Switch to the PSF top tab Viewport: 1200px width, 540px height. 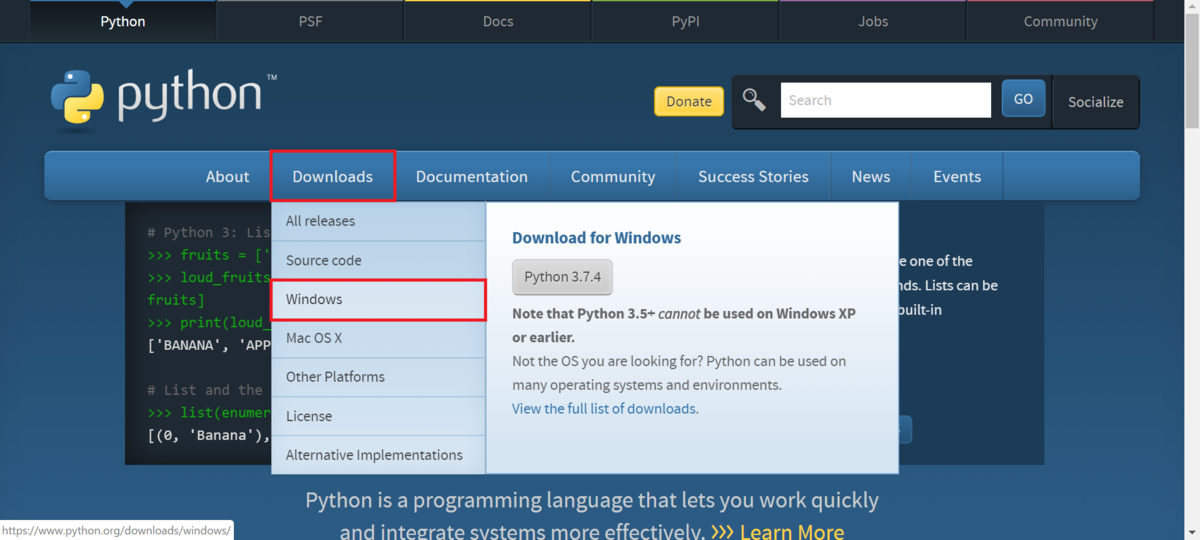(x=310, y=21)
